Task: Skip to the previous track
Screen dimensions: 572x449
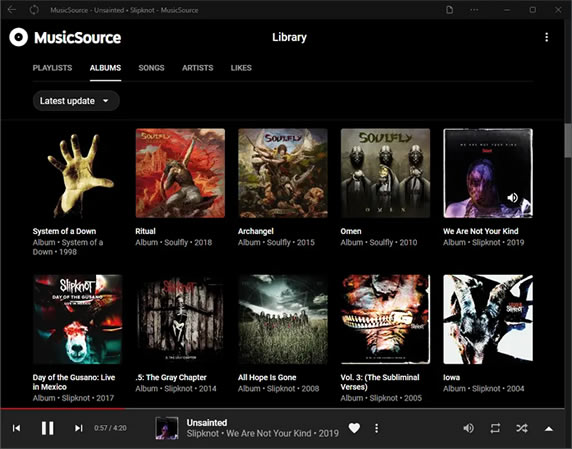Action: [17, 428]
